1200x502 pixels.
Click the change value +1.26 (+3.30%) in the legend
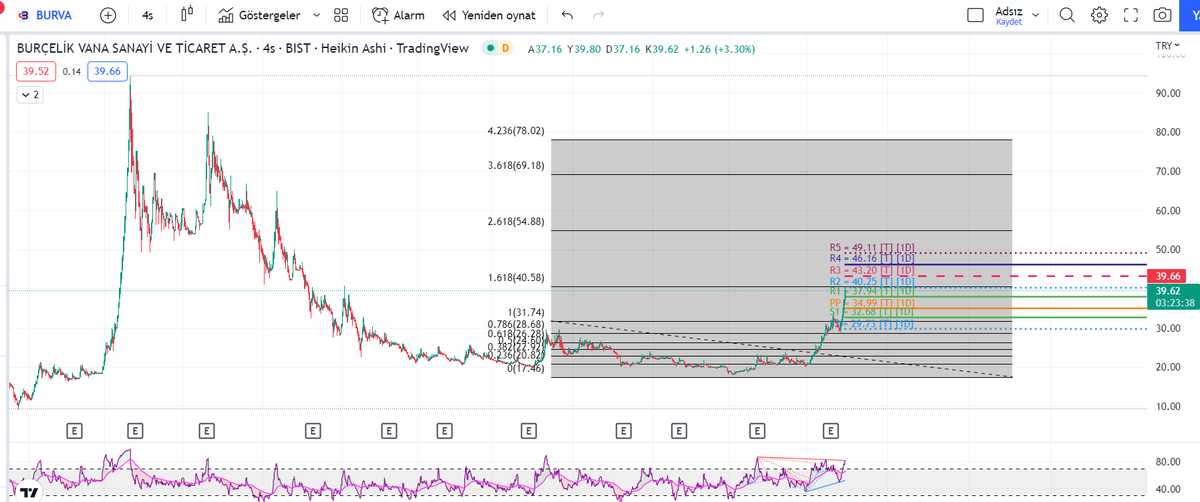pyautogui.click(x=719, y=48)
